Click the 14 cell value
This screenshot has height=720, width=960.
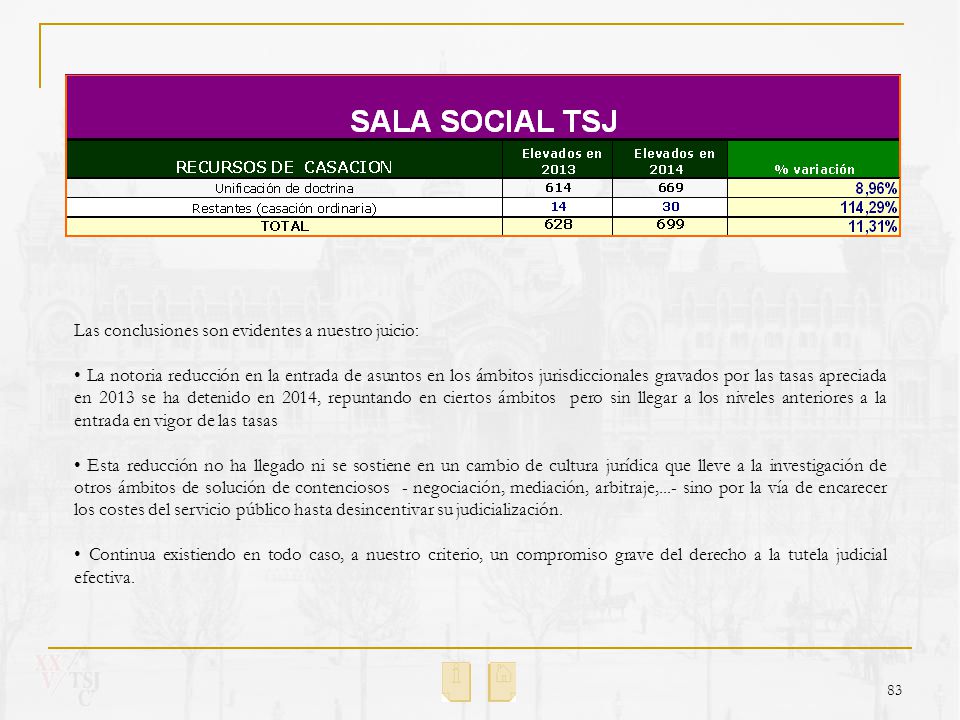pyautogui.click(x=558, y=206)
